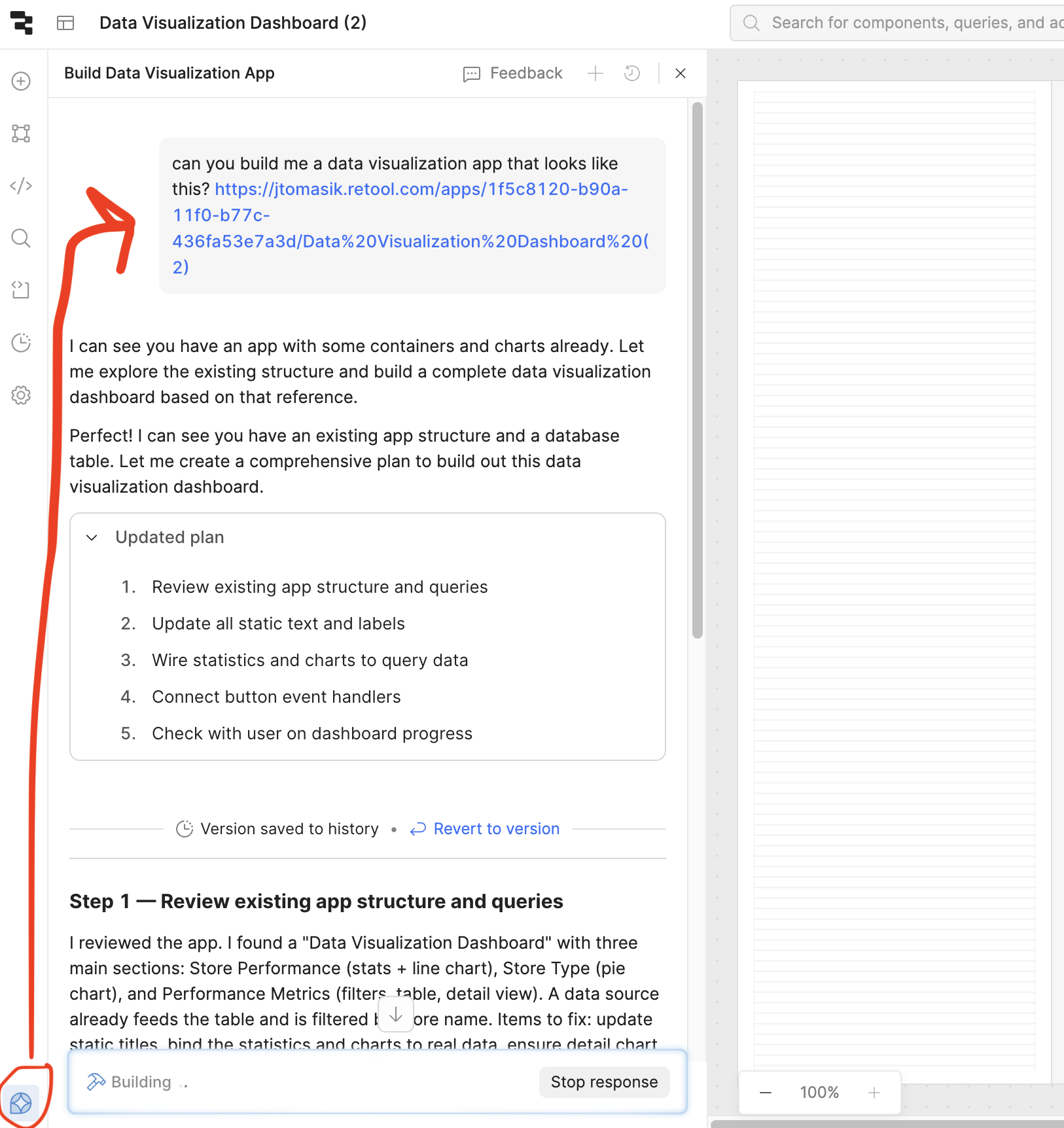Viewport: 1064px width, 1128px height.
Task: Open the settings gear icon in sidebar
Action: coord(21,395)
